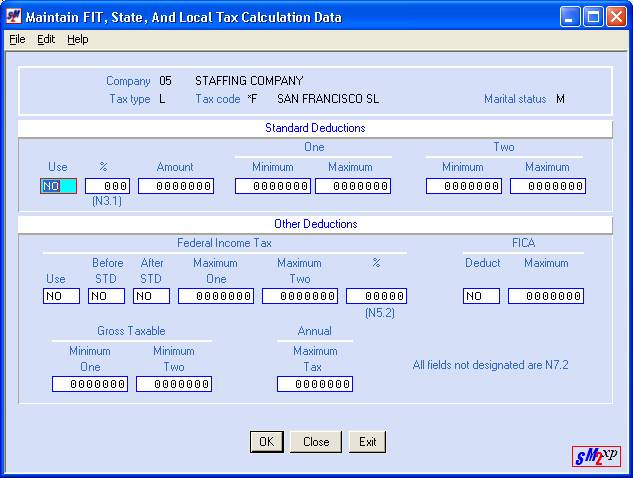Click the Other Deductions header
This screenshot has width=633, height=478.
point(316,224)
